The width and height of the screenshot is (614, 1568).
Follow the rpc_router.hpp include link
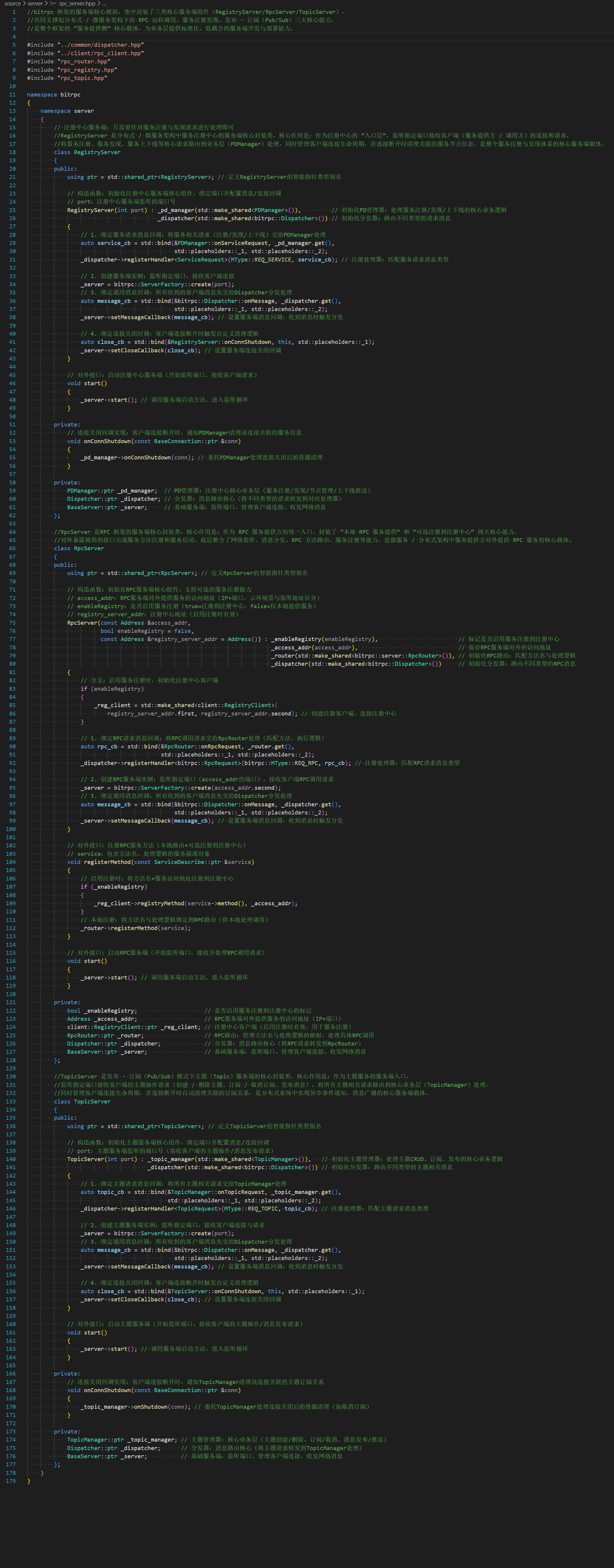[x=84, y=62]
